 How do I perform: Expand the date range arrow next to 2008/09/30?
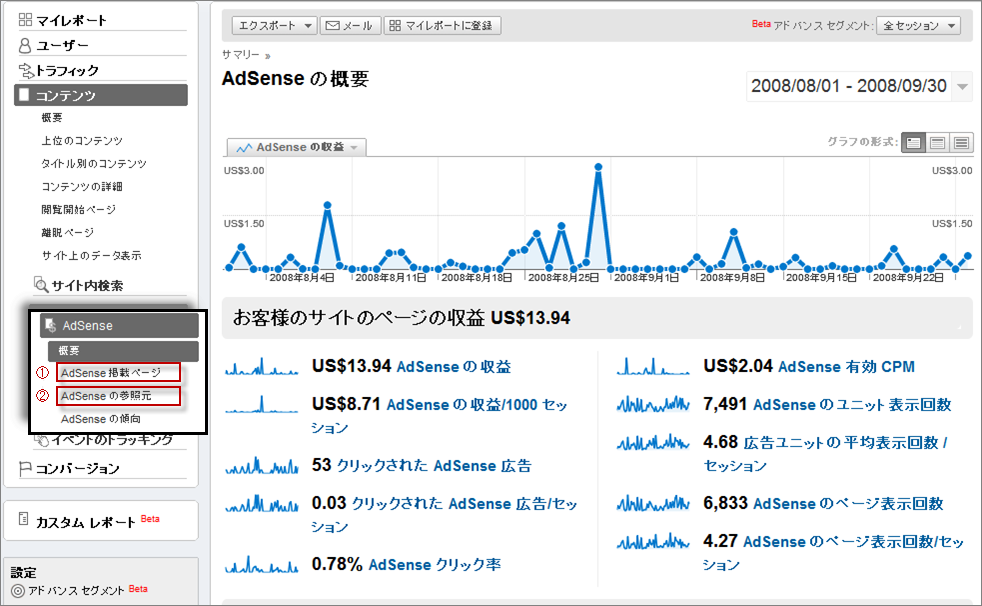tap(963, 87)
